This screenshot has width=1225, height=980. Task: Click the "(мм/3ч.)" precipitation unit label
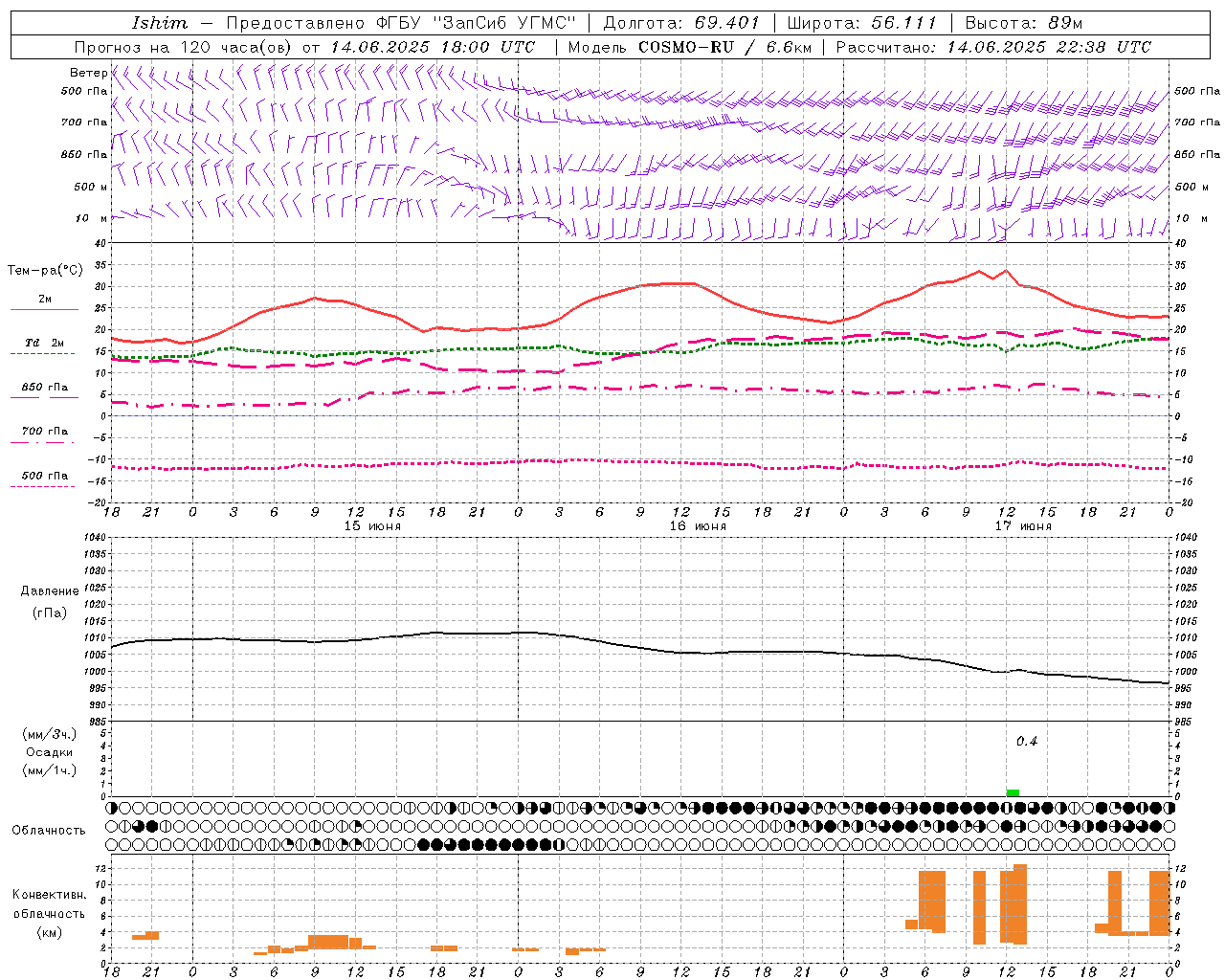(x=49, y=734)
